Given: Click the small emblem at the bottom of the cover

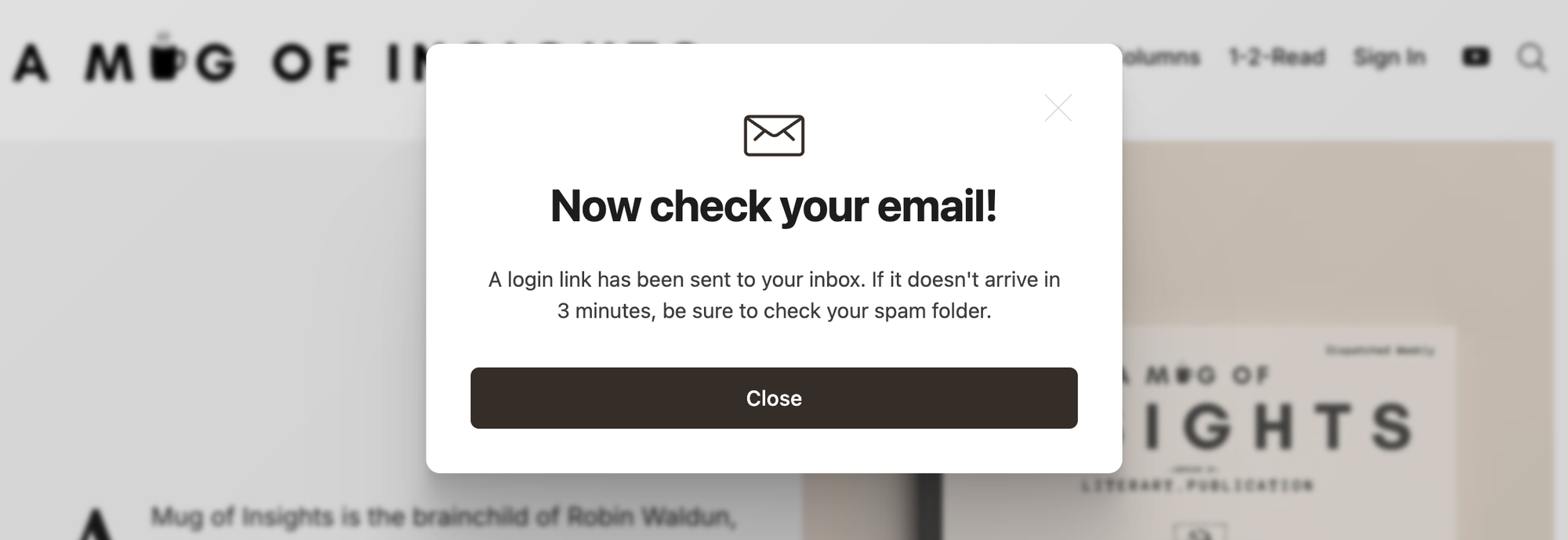Looking at the screenshot, I should [x=1200, y=531].
